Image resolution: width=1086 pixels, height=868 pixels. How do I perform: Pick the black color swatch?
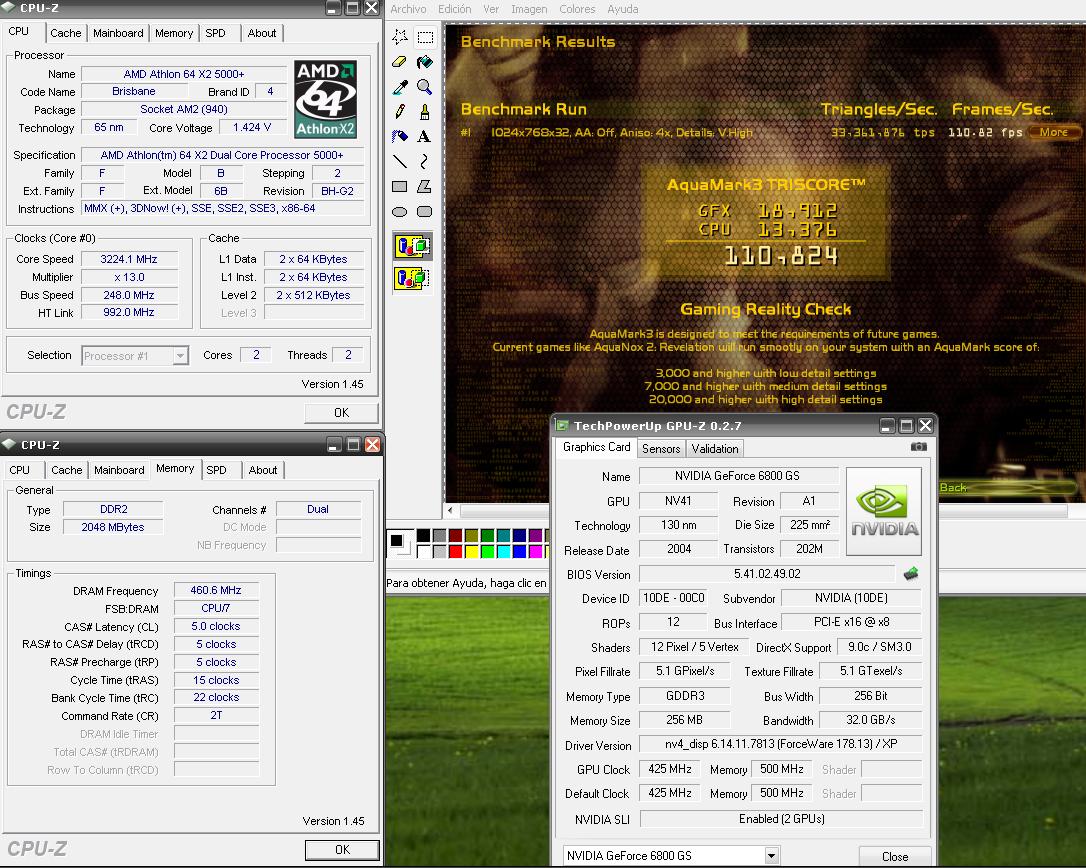pyautogui.click(x=423, y=535)
